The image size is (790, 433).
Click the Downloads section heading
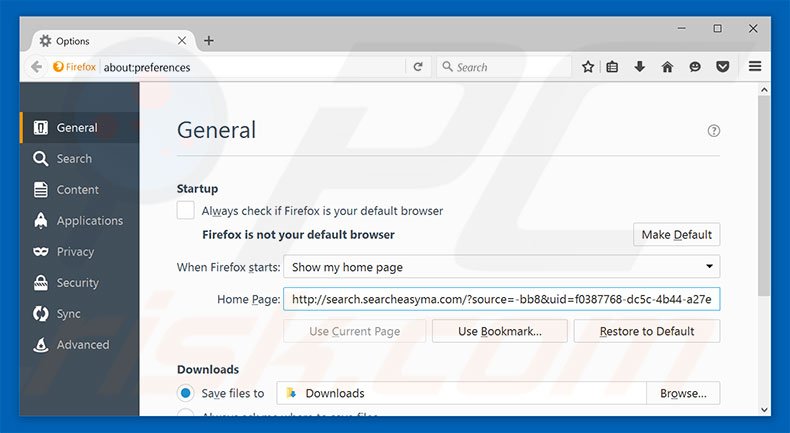click(208, 369)
